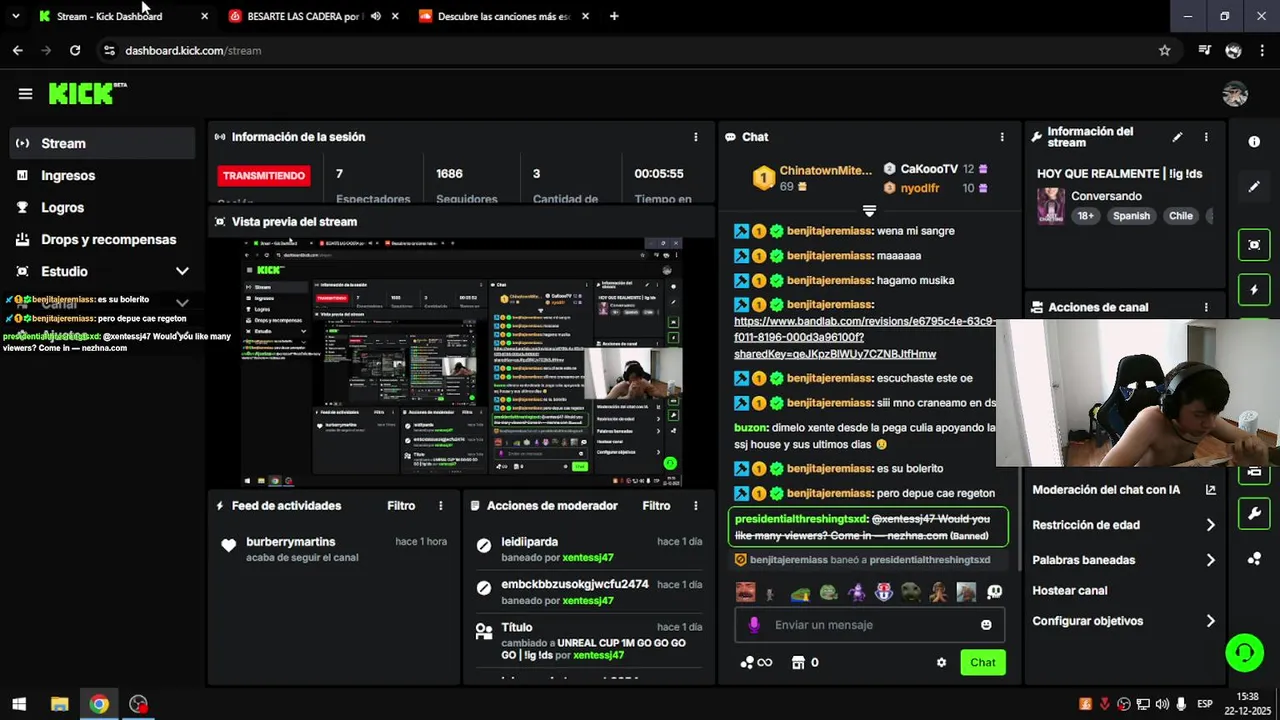Image resolution: width=1280 pixels, height=720 pixels.
Task: Open the emoji picker in message box
Action: click(x=986, y=625)
